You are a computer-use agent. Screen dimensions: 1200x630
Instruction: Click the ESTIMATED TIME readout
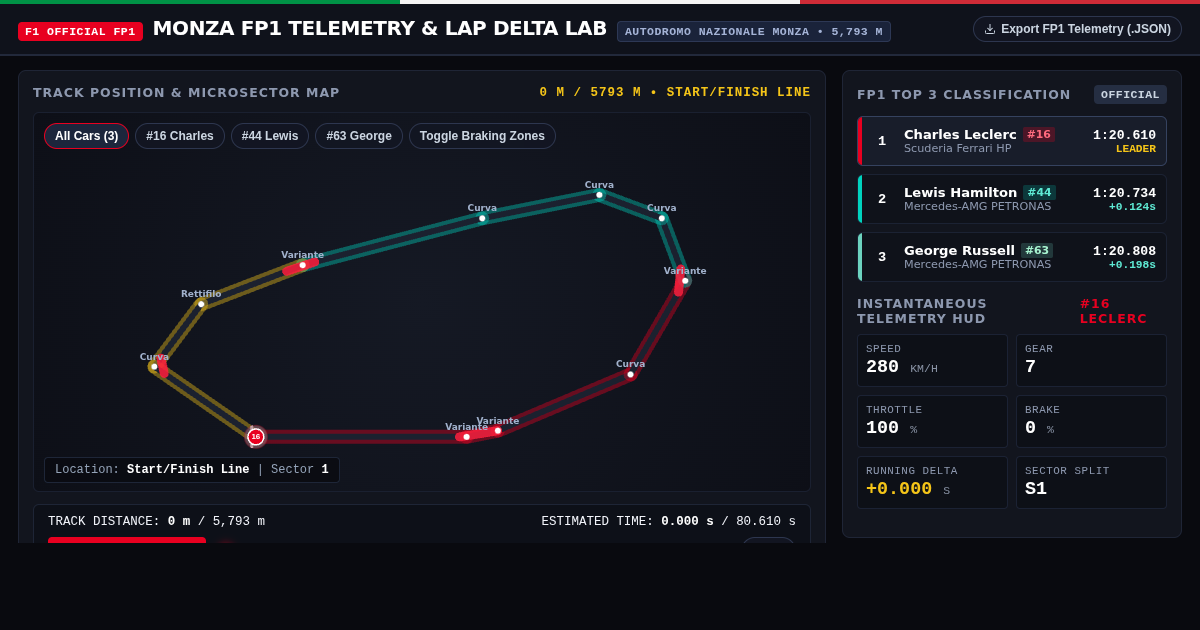tap(668, 522)
